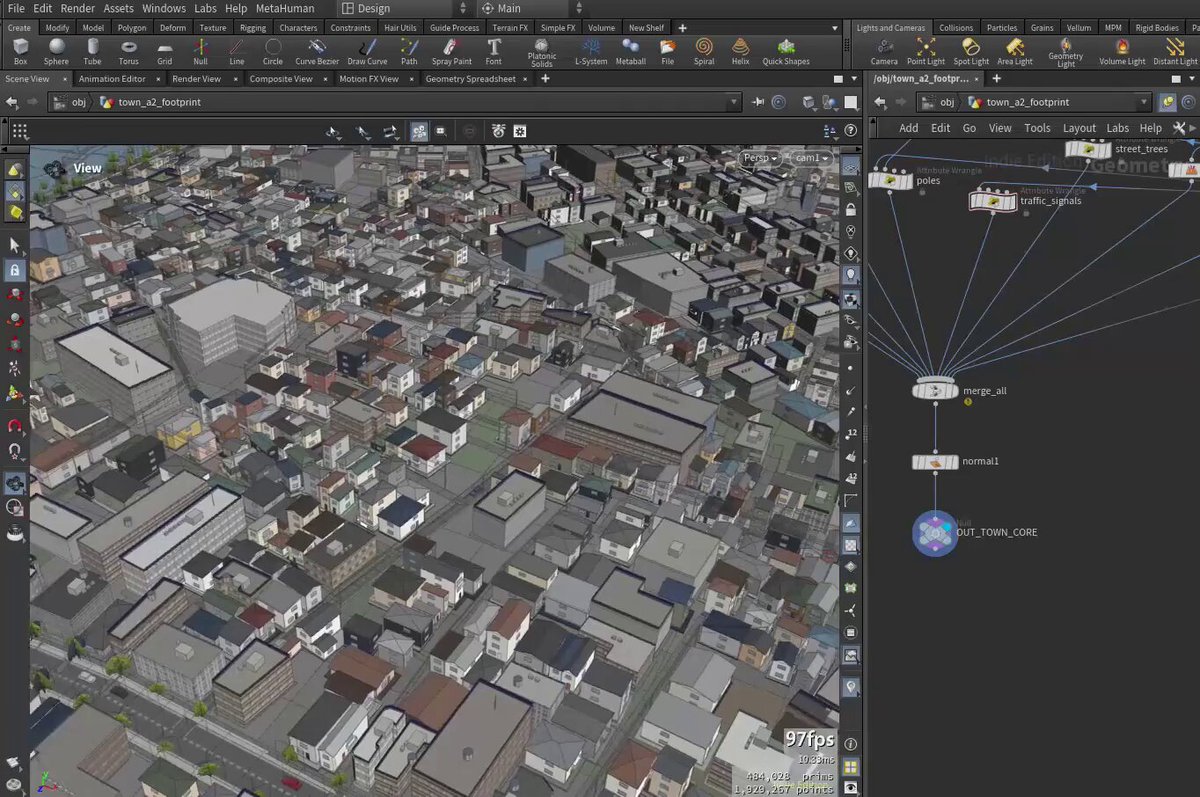Open network editor Tools menu
Viewport: 1200px width, 797px height.
click(1037, 128)
